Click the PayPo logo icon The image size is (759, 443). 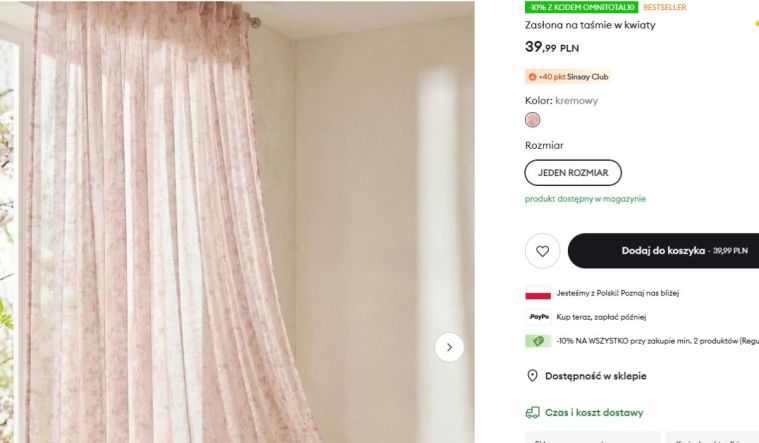[538, 317]
